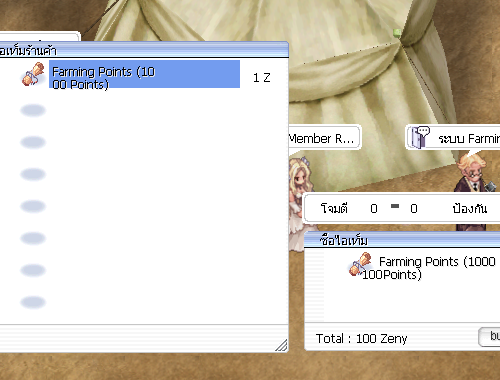Click the first empty slot under Farming Points
Viewport: 500px width, 380px height.
click(x=33, y=110)
